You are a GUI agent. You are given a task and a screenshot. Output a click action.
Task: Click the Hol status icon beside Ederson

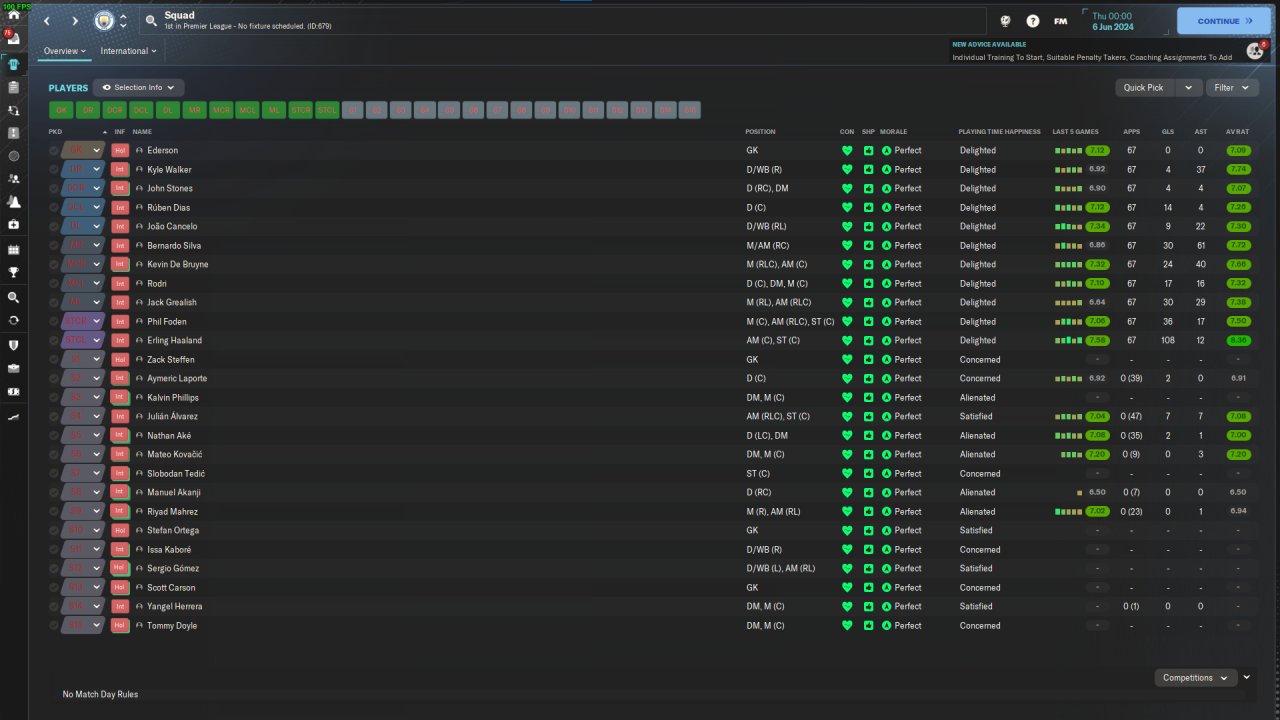(x=120, y=151)
